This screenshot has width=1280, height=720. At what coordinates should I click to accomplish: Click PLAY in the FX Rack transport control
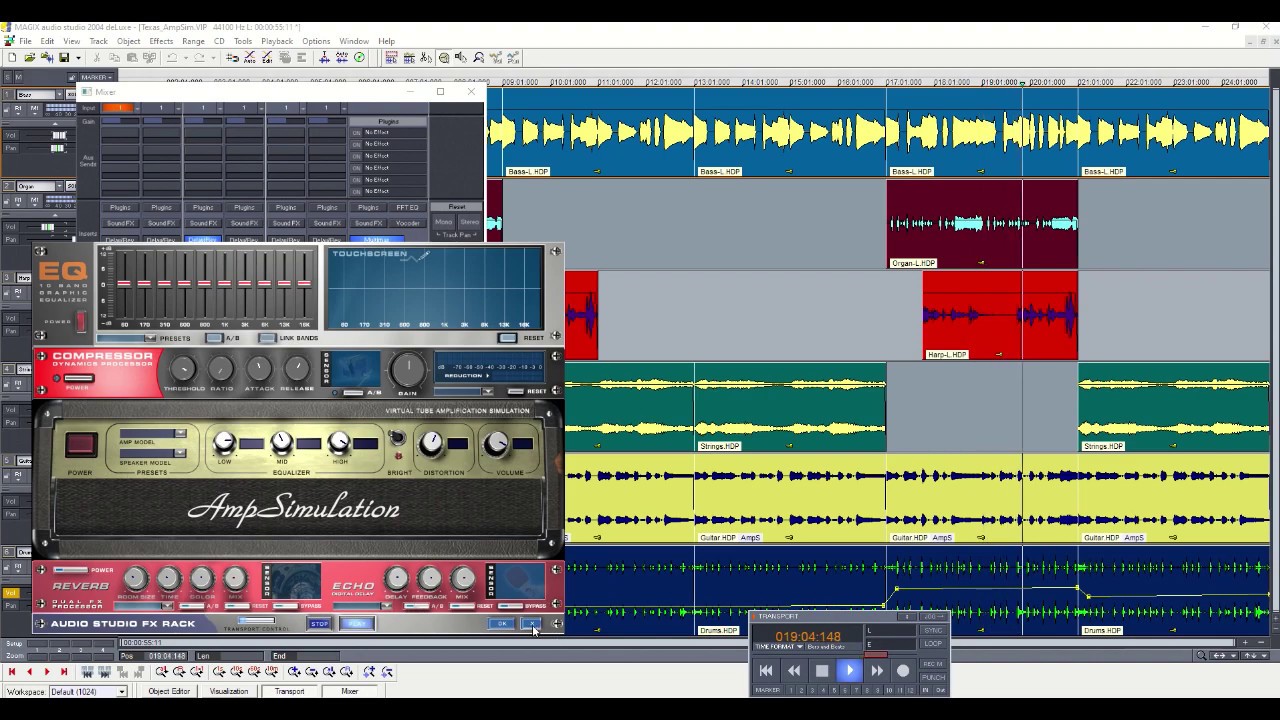[x=357, y=623]
